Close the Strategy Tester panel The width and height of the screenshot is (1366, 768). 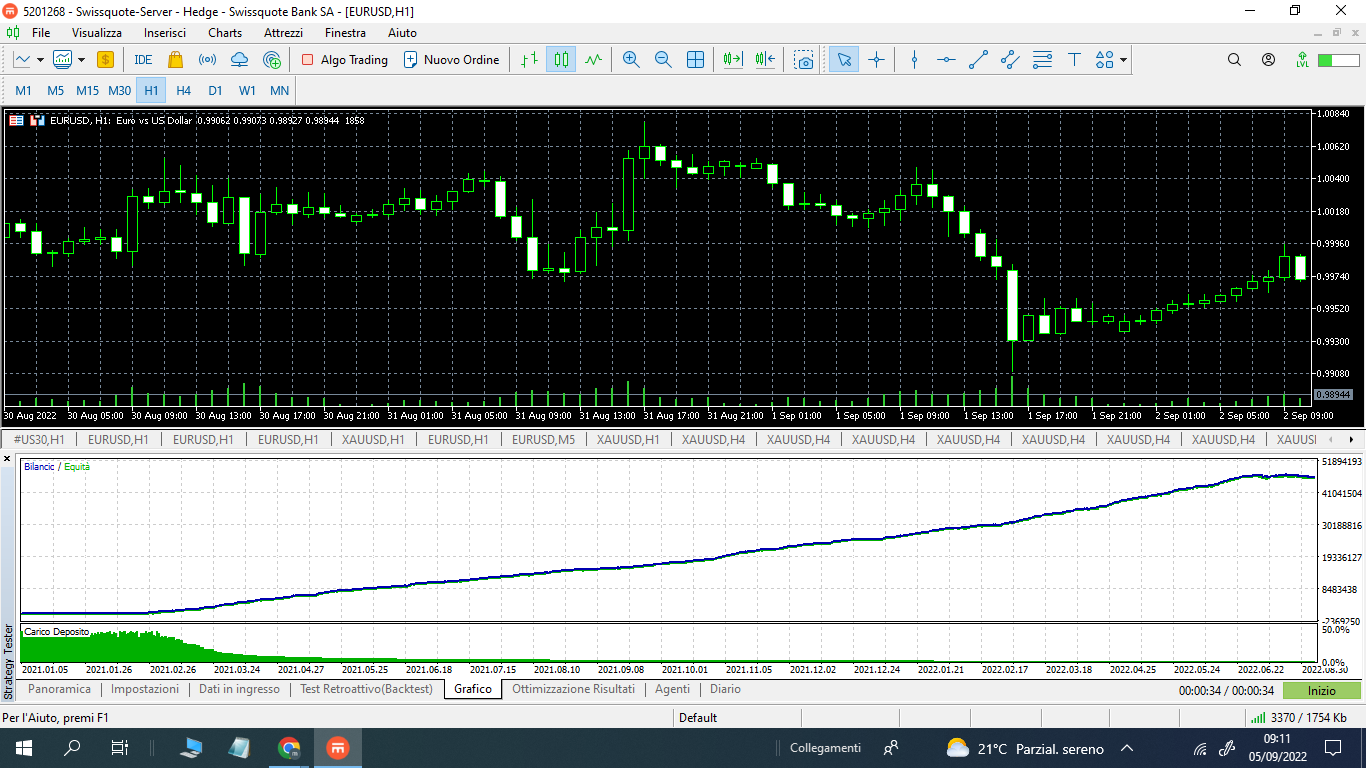point(8,460)
